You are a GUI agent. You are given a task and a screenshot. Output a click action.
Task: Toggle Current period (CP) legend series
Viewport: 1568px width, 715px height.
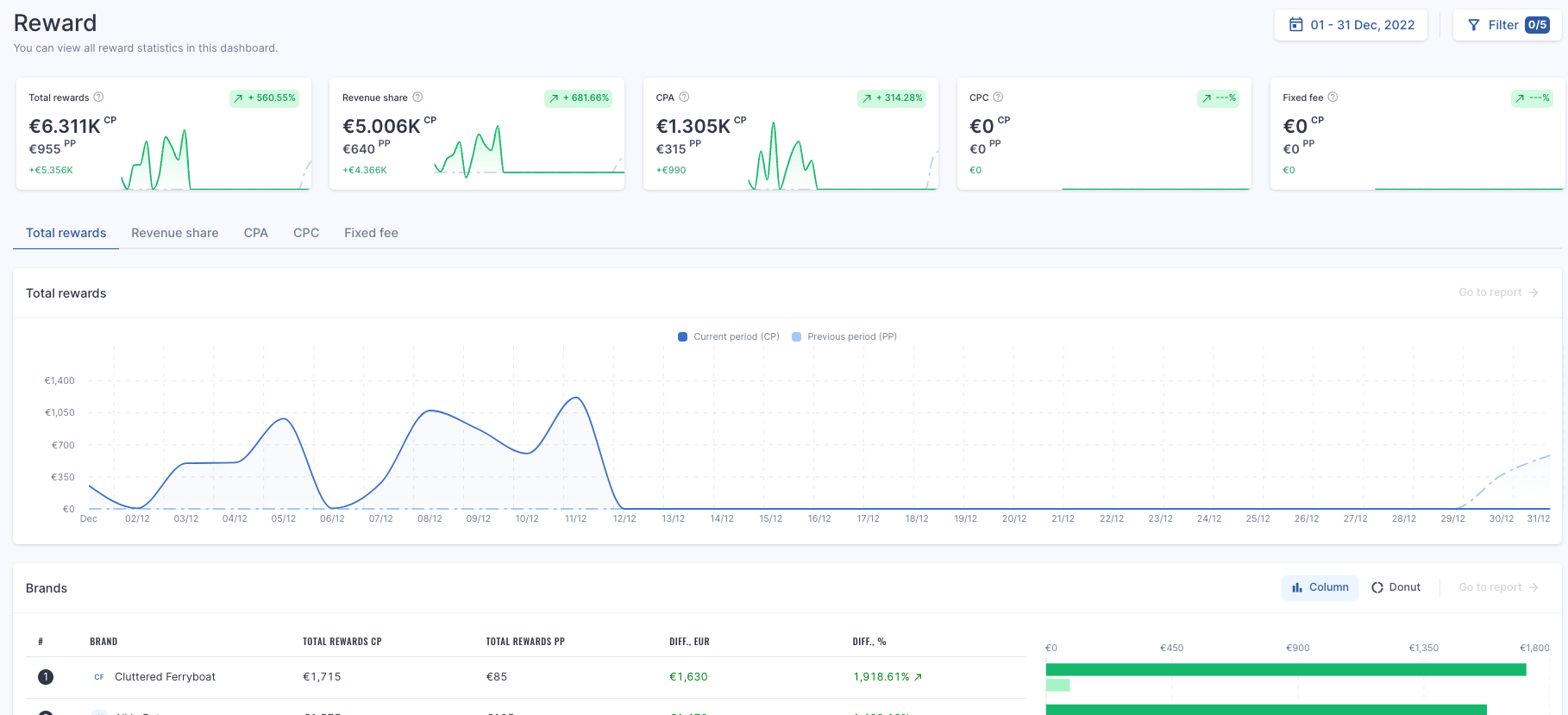pyautogui.click(x=729, y=337)
